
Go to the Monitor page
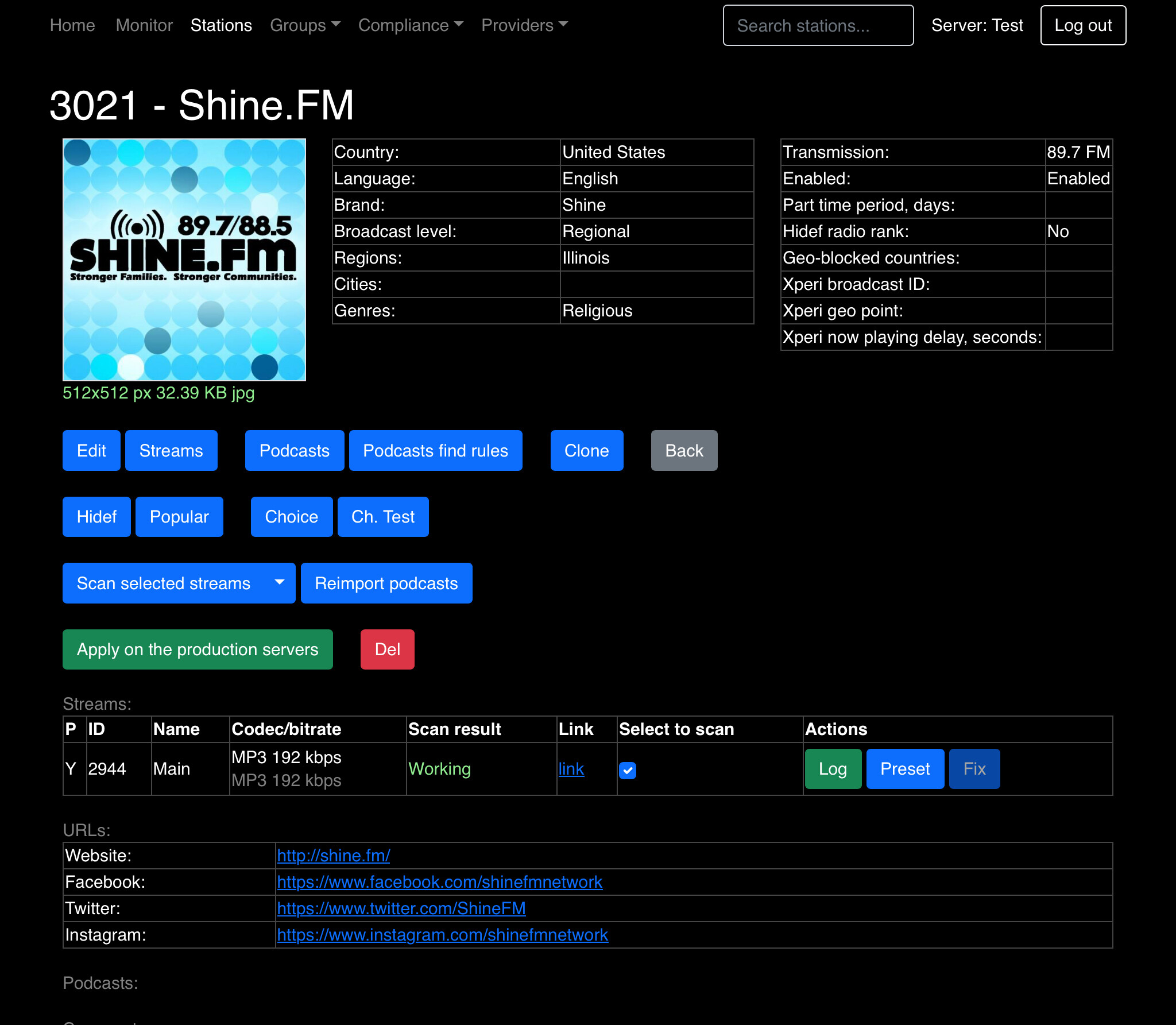(144, 25)
